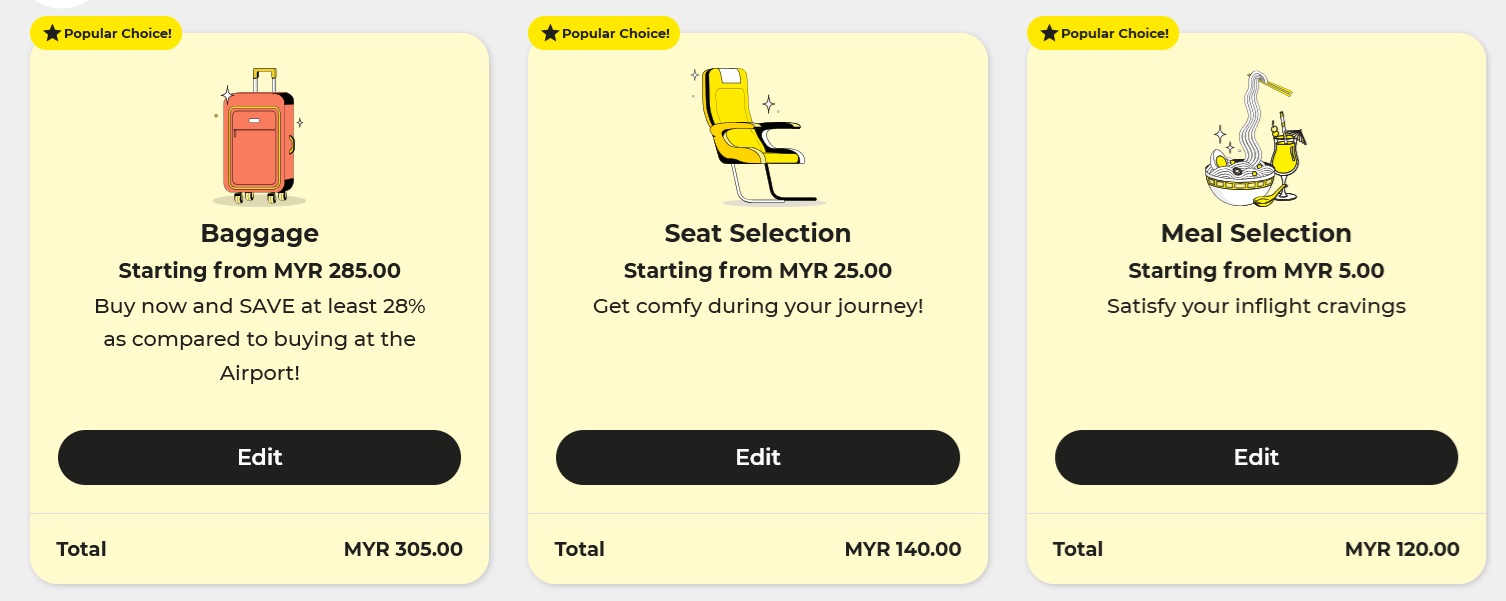
Task: Click the Seat Selection total MYR 140.00
Action: [902, 549]
